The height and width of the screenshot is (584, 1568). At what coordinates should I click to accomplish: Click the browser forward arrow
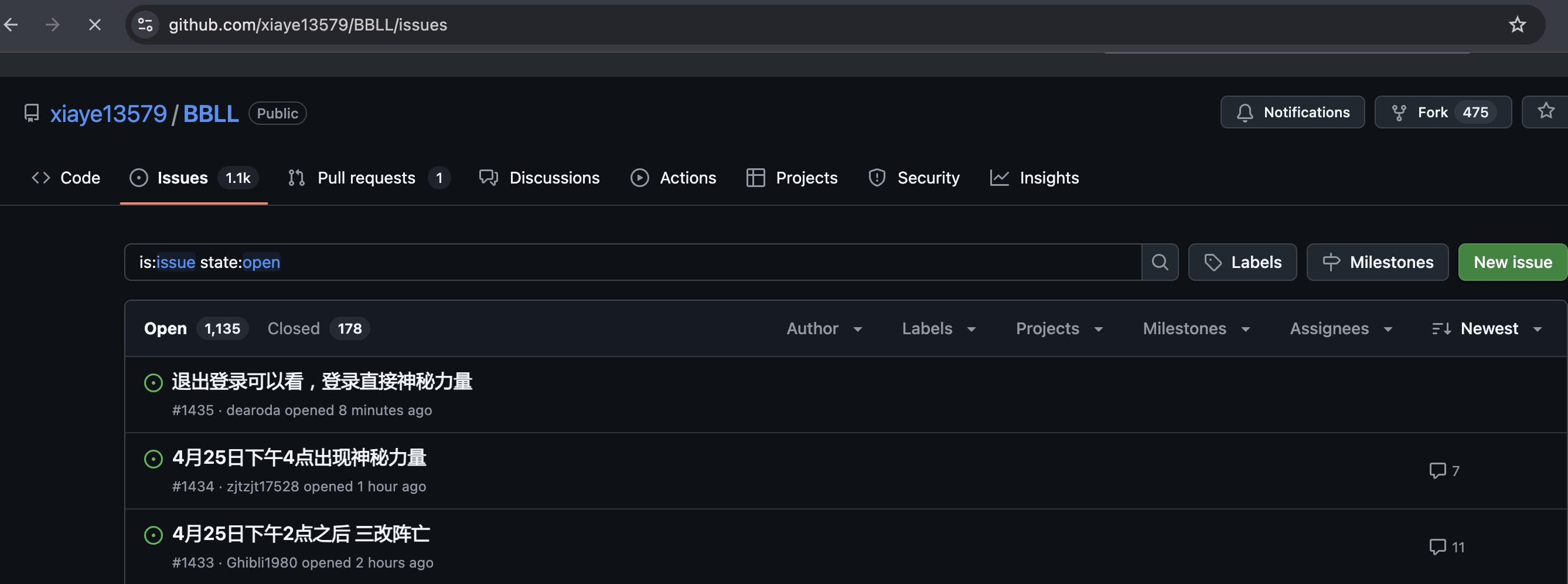point(52,25)
